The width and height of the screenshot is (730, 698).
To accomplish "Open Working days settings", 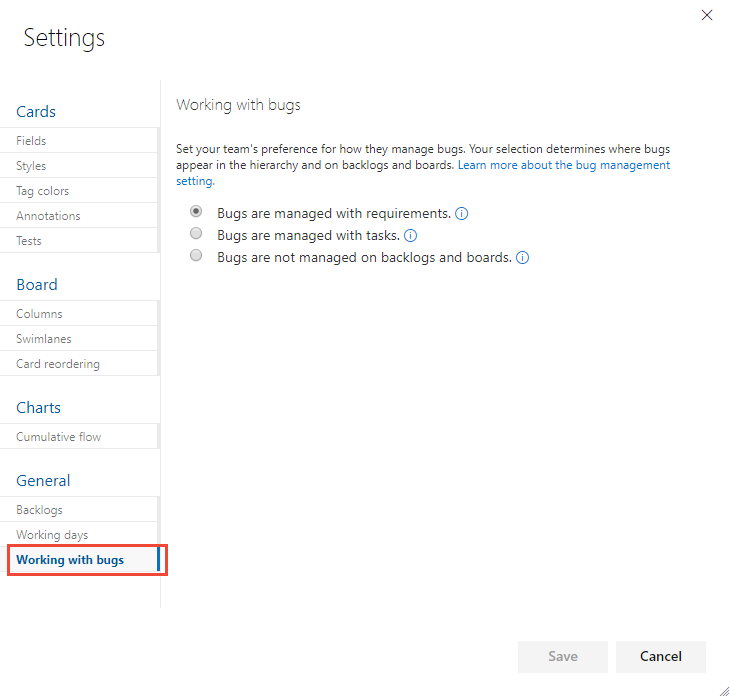I will click(x=52, y=535).
